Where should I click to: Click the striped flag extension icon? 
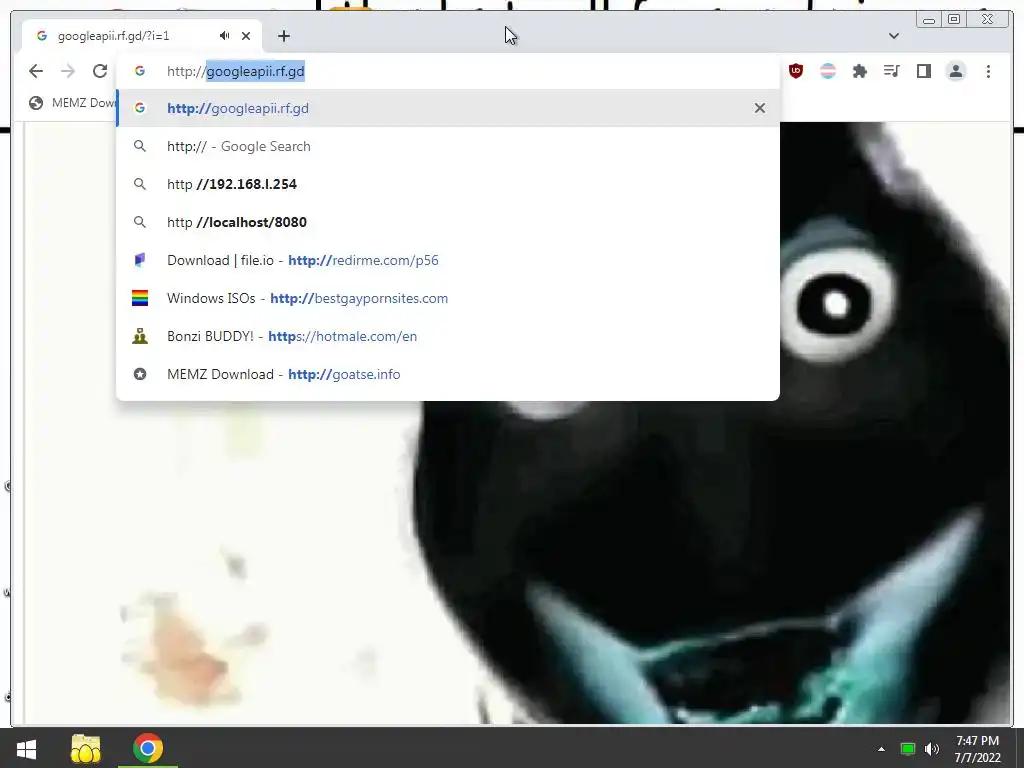(827, 71)
